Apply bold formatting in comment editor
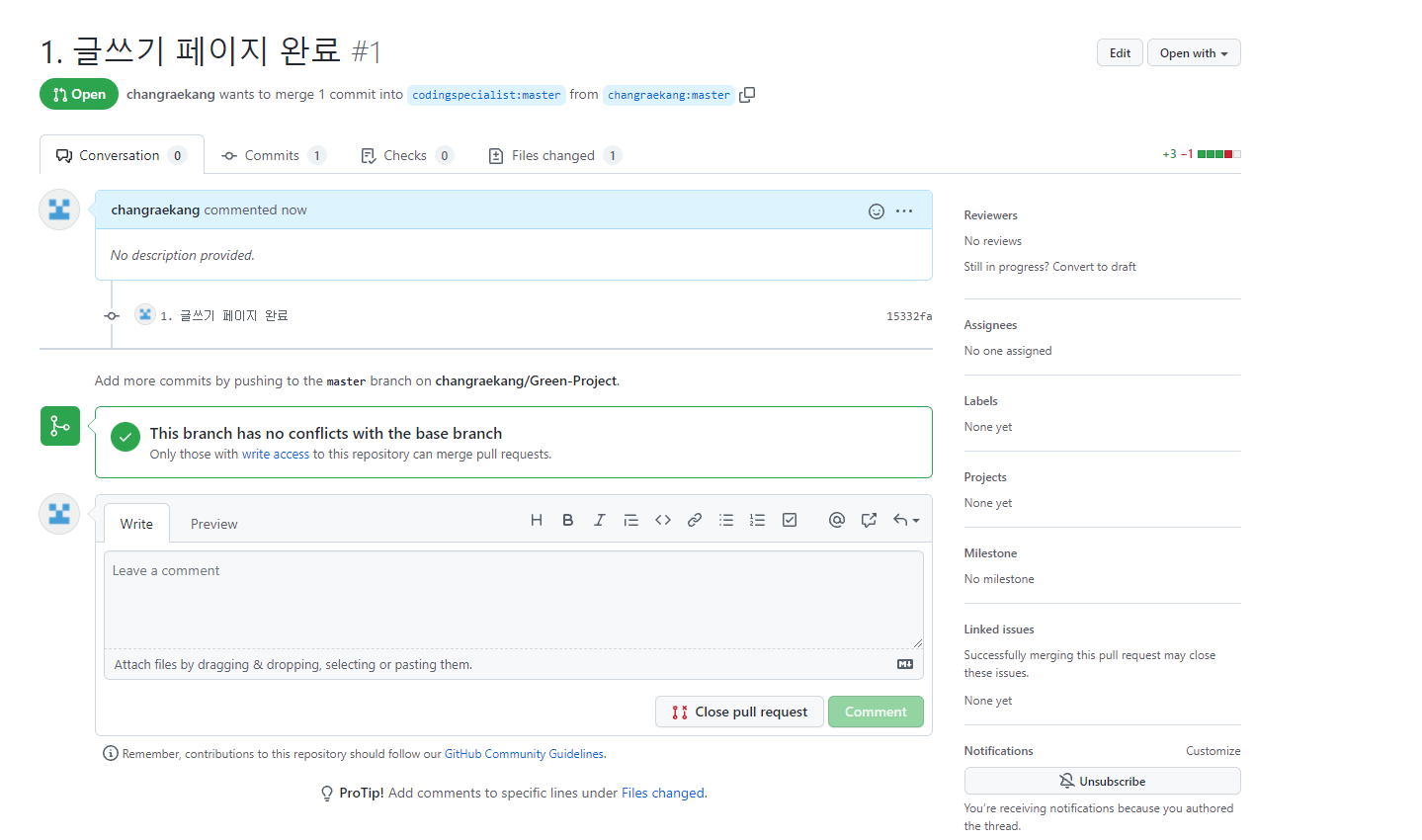The image size is (1422, 840). tap(568, 520)
